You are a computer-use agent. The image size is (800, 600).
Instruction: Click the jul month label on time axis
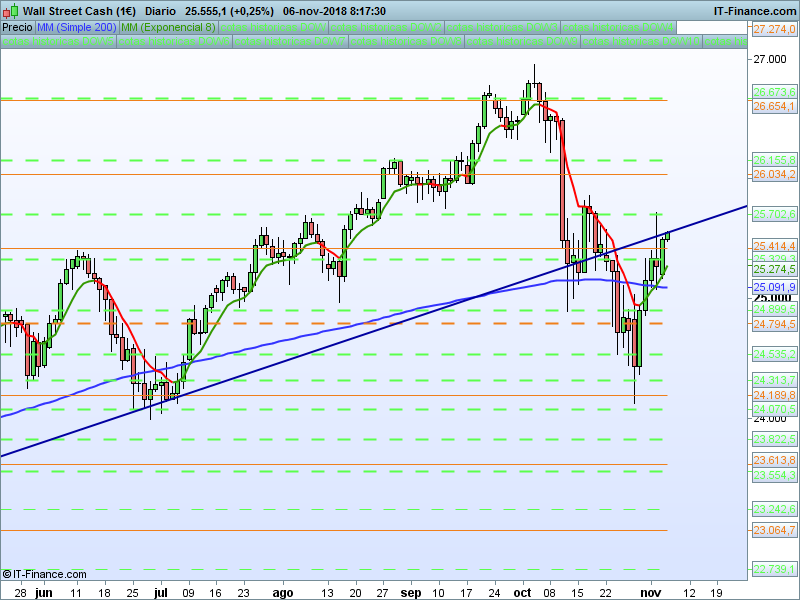coord(161,593)
